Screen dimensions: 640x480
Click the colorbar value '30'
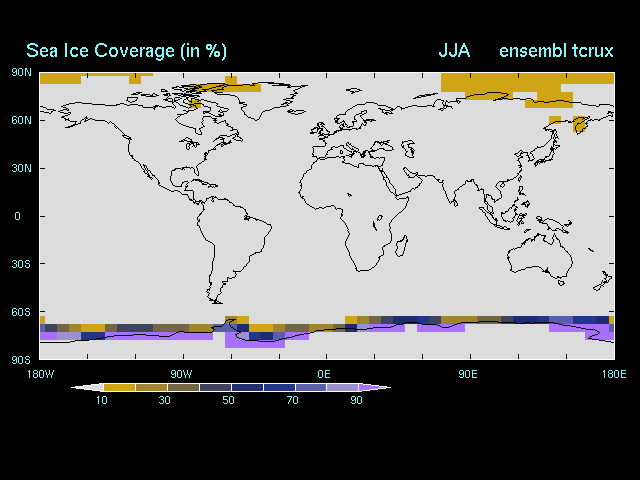tap(164, 400)
